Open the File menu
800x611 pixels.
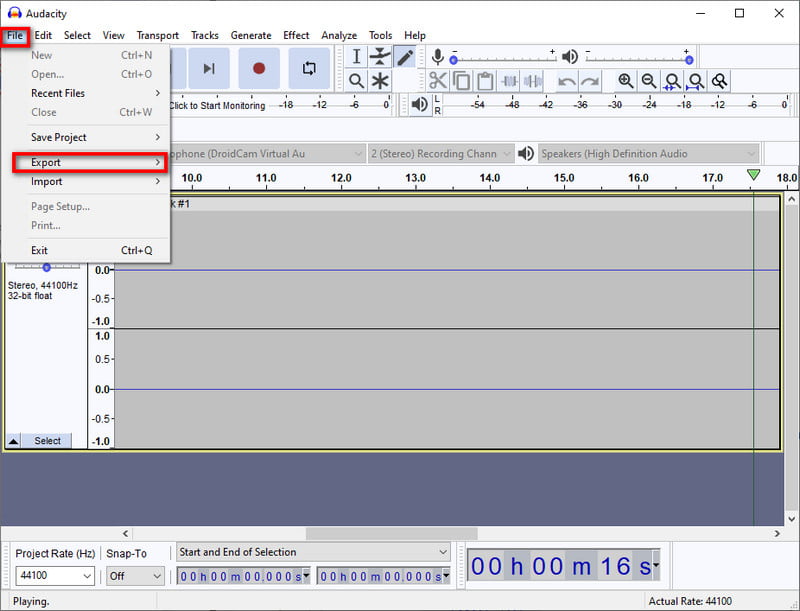(x=15, y=35)
